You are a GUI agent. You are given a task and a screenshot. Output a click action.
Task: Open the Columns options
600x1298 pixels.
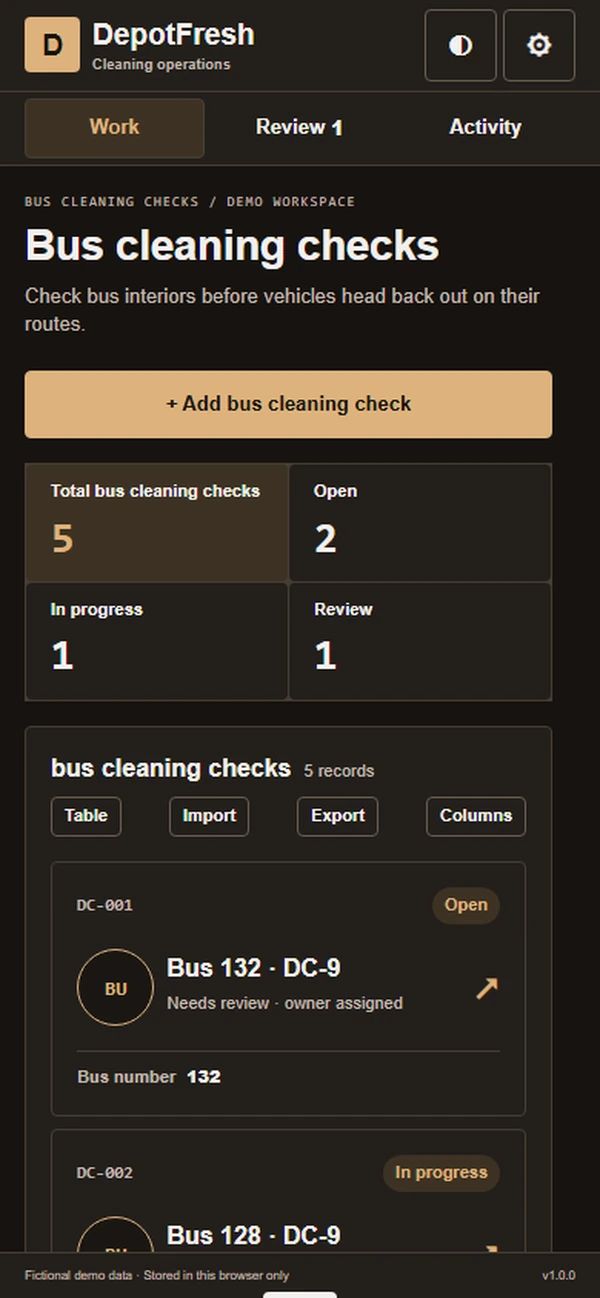click(x=476, y=816)
